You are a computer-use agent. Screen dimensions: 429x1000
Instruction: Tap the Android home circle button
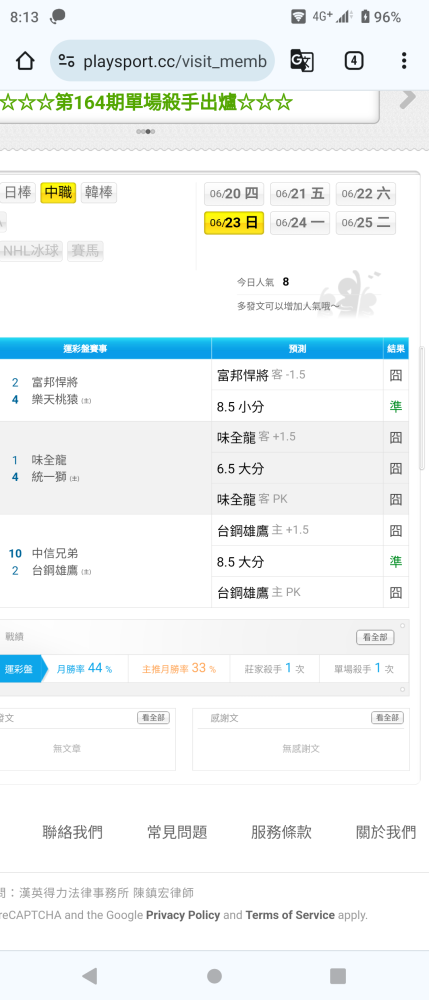click(x=214, y=975)
